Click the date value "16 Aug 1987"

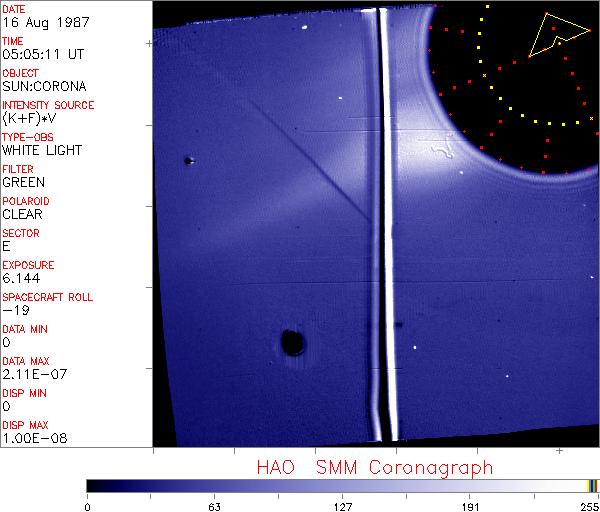[x=46, y=22]
